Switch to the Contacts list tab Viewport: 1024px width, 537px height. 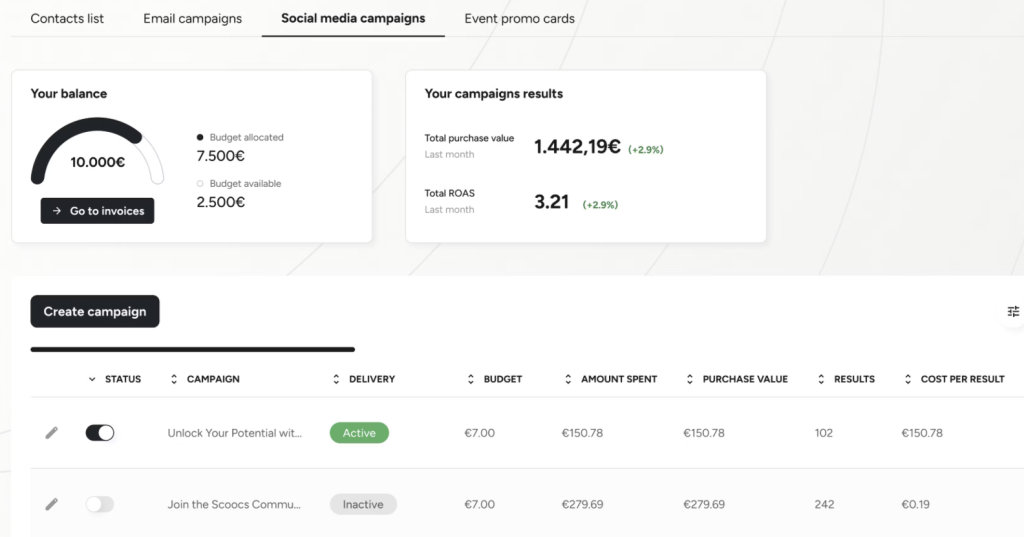click(x=67, y=18)
